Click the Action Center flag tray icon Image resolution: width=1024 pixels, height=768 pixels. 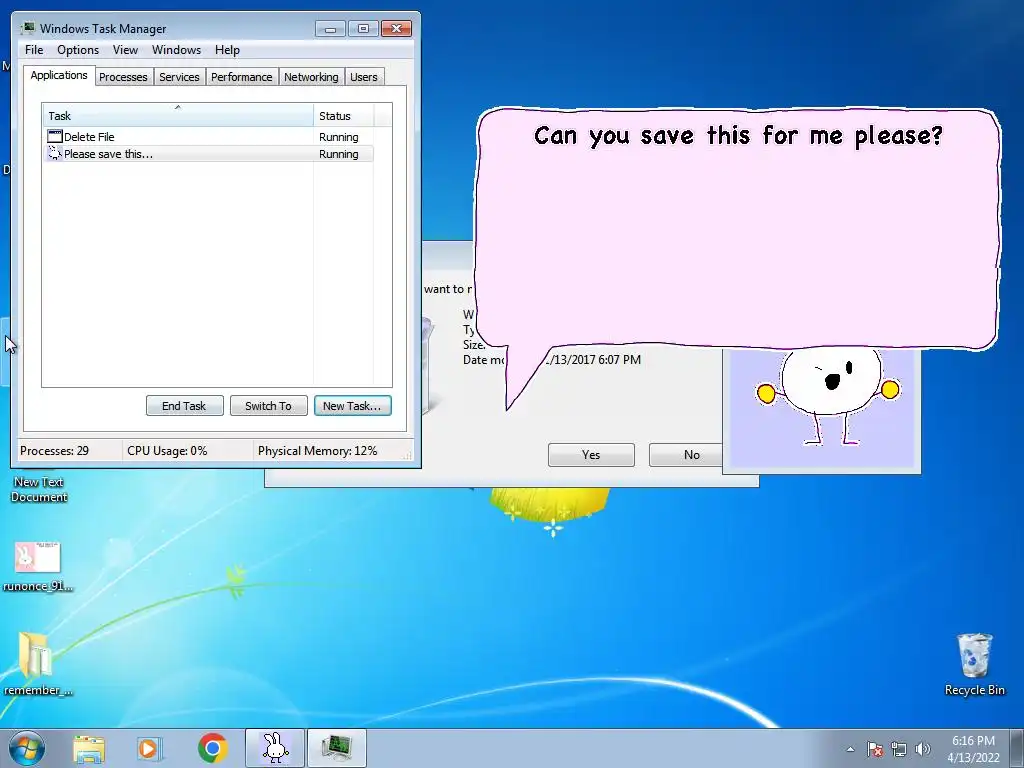[875, 749]
